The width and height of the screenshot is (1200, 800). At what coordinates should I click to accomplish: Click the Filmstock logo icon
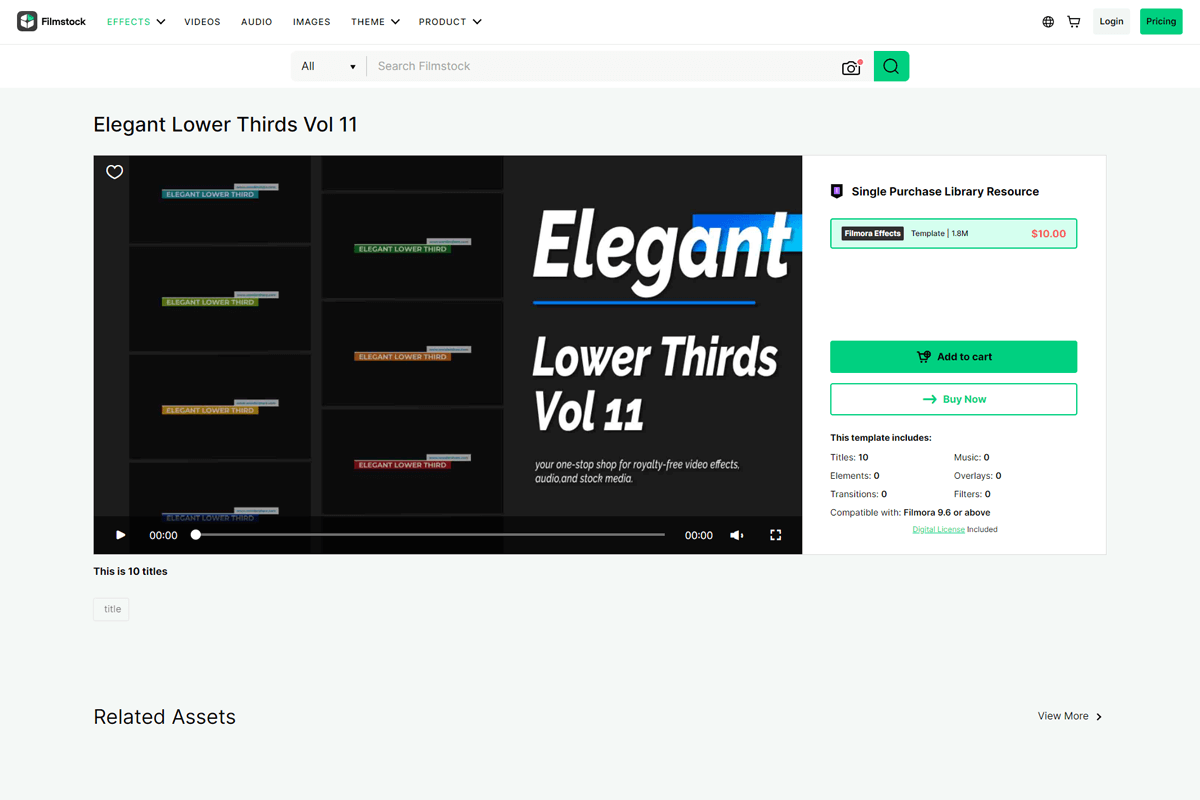pyautogui.click(x=27, y=21)
